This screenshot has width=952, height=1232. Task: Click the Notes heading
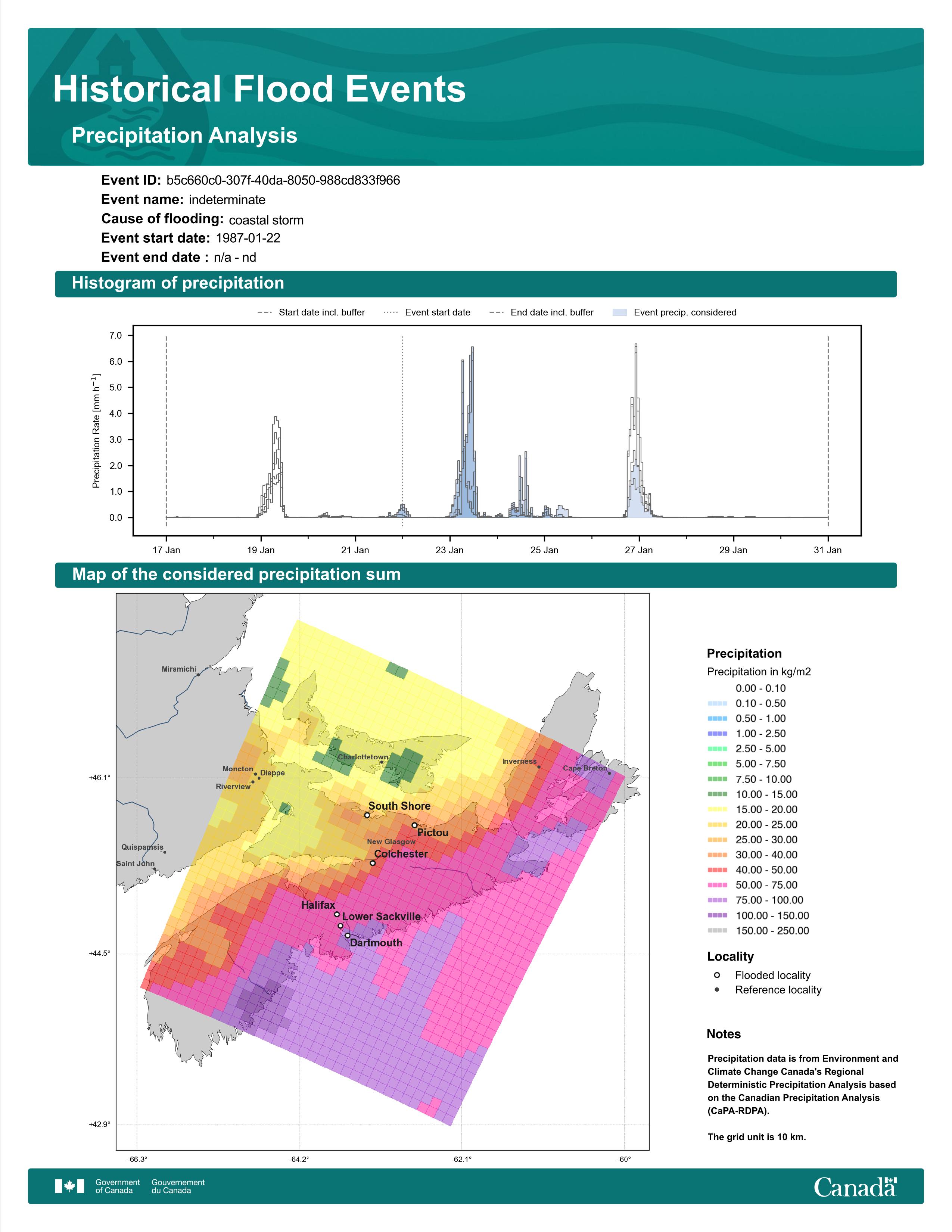[724, 1034]
